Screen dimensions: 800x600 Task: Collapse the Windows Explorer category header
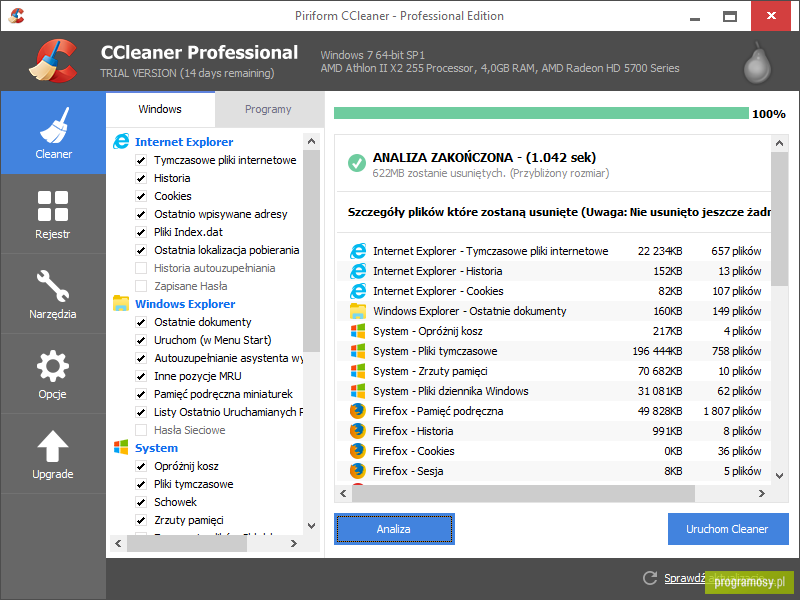[x=185, y=304]
